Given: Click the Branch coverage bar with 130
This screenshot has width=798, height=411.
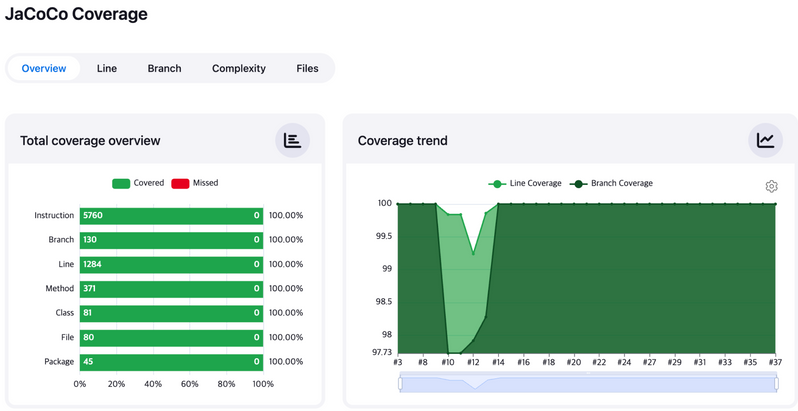Looking at the screenshot, I should [x=172, y=240].
